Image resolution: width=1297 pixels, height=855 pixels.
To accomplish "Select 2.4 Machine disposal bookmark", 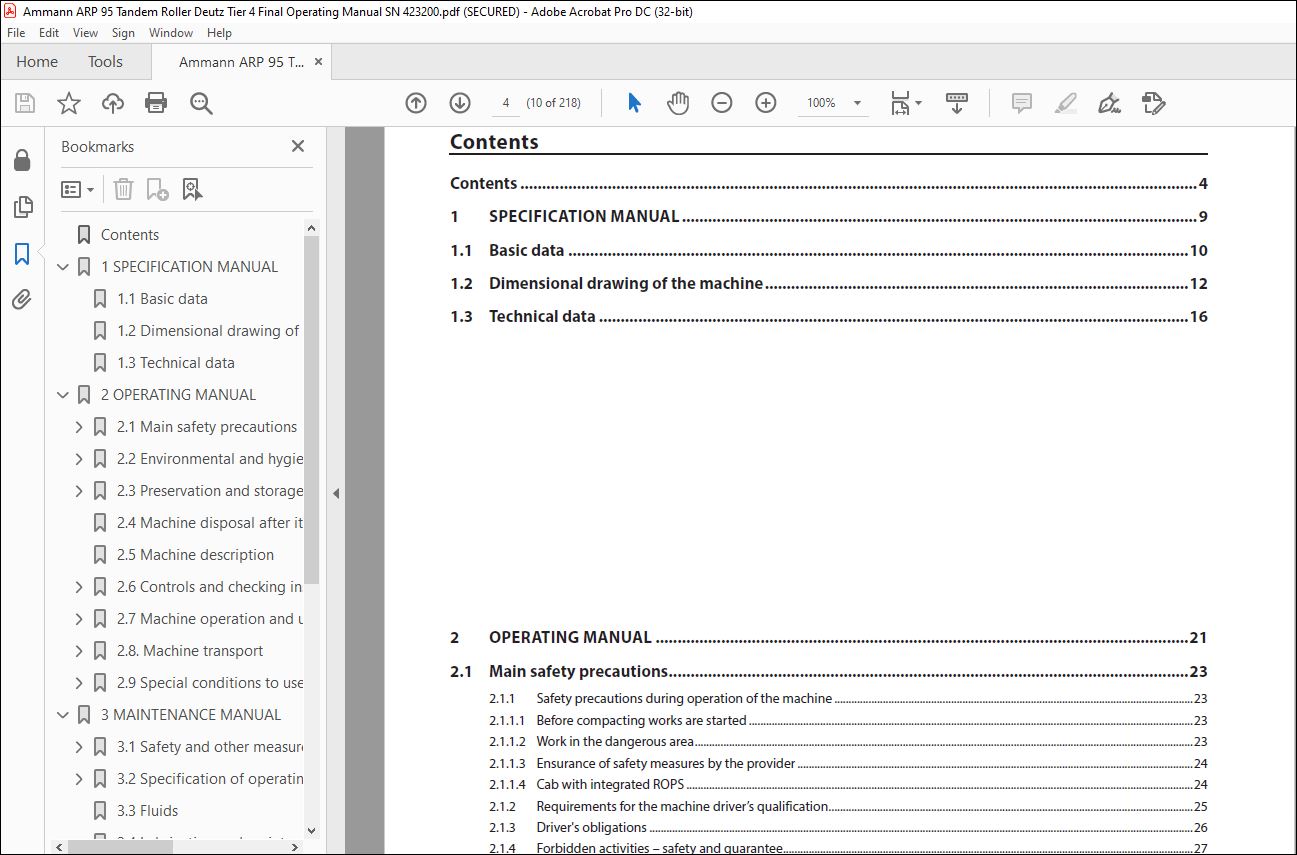I will [x=210, y=523].
